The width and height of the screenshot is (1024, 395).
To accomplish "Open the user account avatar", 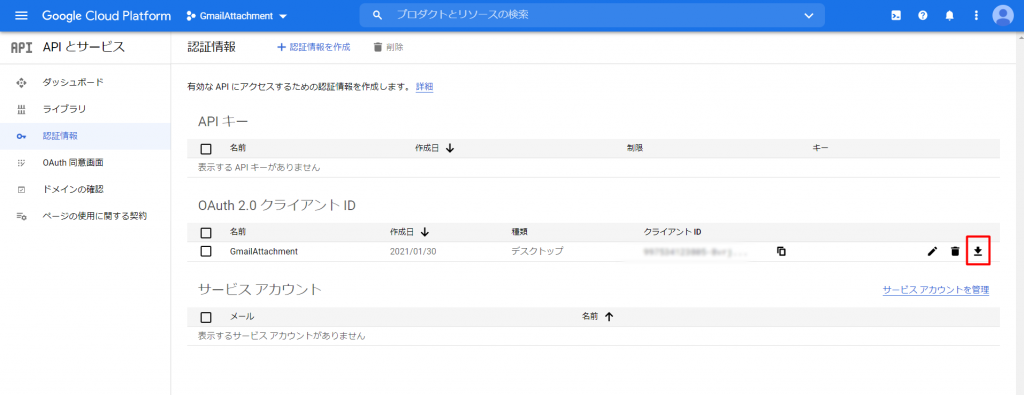I will tap(1002, 16).
